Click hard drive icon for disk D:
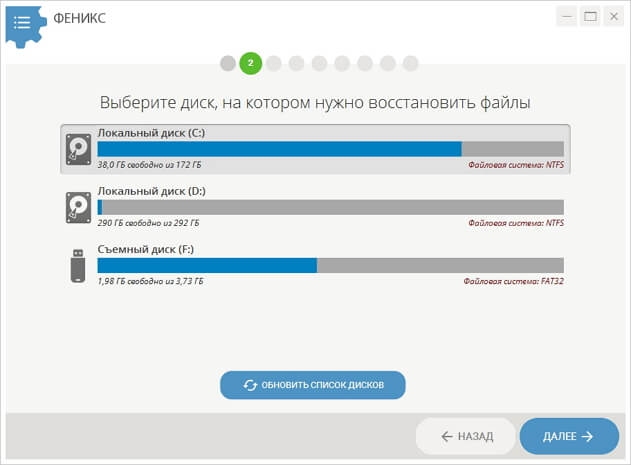Screen dimensions: 631x465 click(78, 208)
